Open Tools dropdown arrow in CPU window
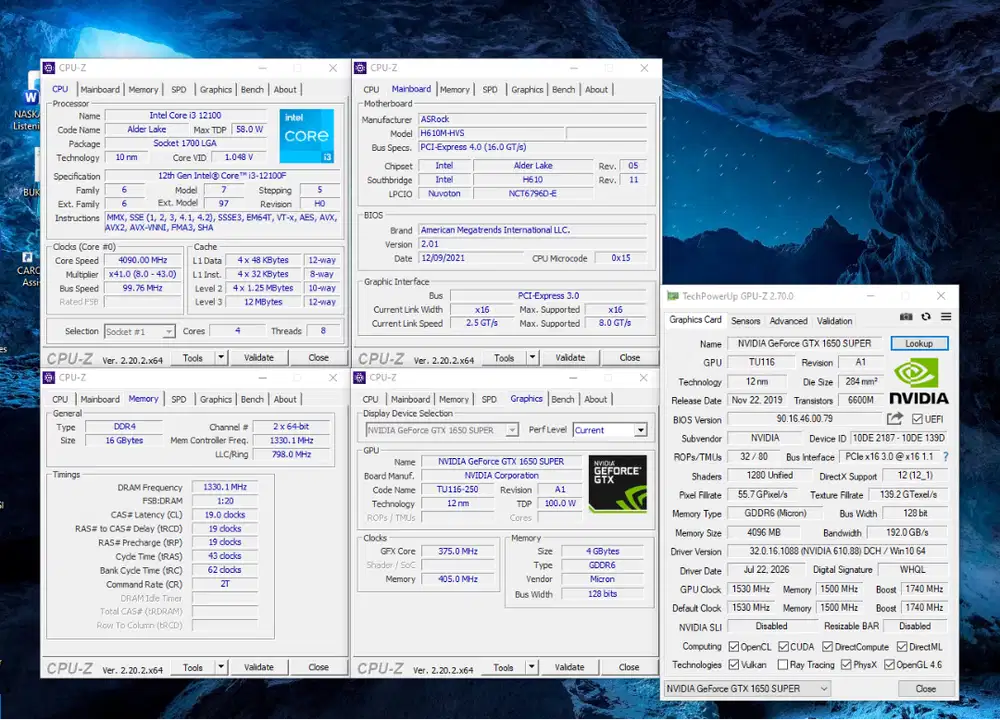Screen dimensions: 1000x720 point(221,357)
